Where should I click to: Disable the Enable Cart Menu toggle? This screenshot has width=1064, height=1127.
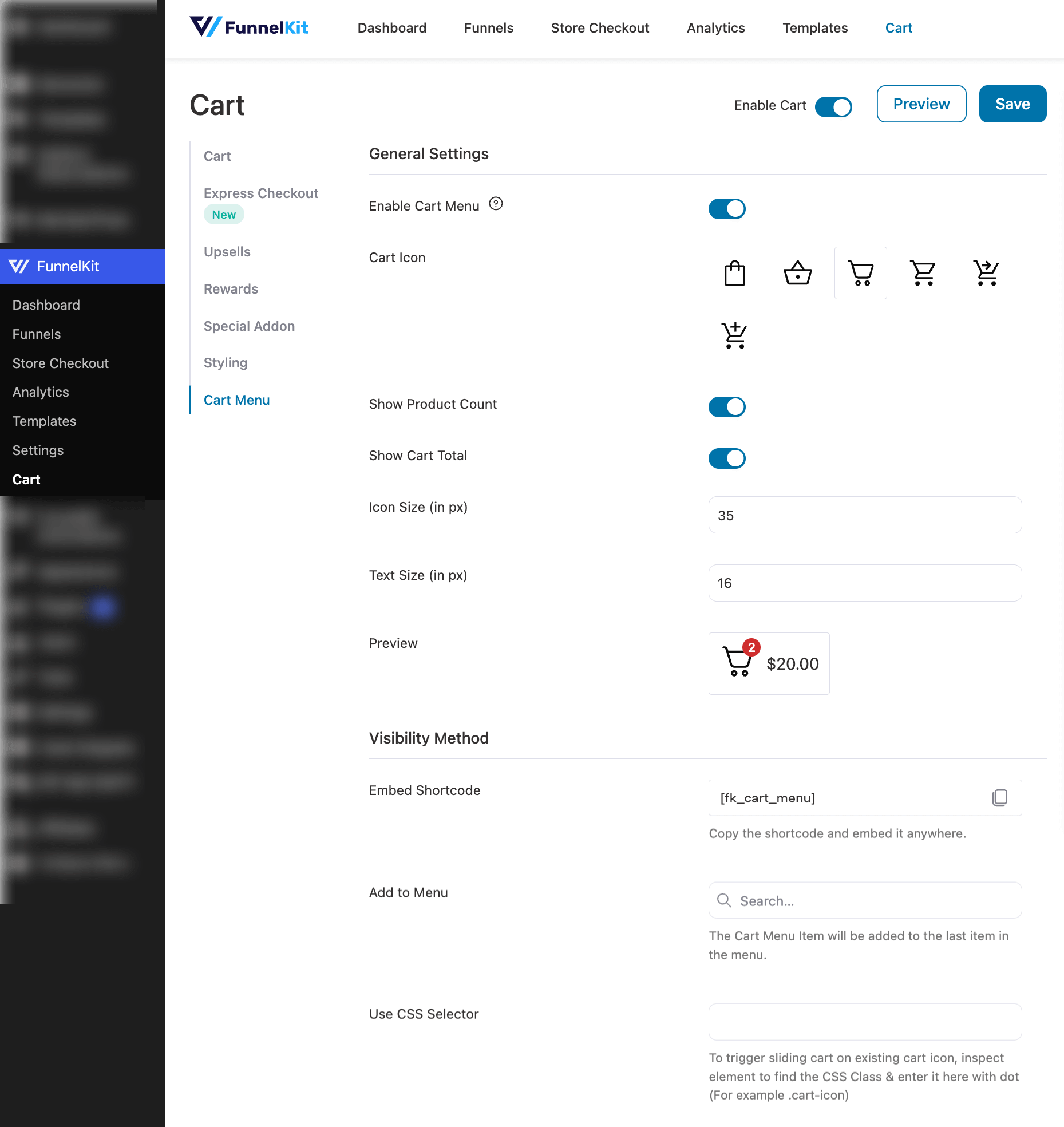point(727,209)
